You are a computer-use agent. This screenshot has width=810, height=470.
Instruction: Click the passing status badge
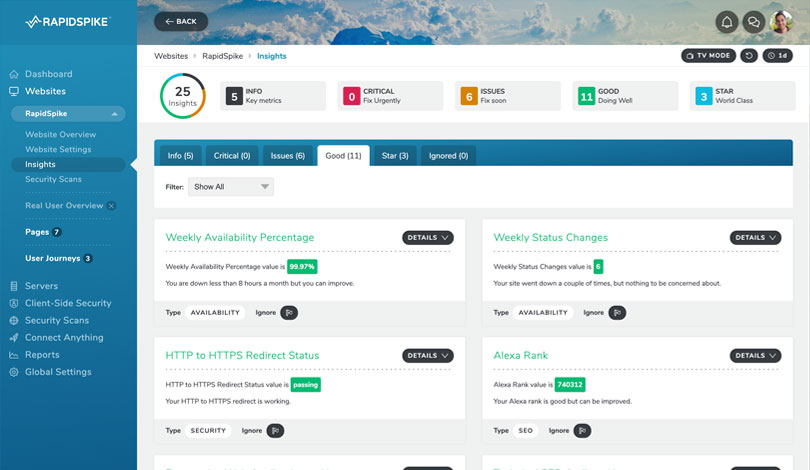(305, 384)
